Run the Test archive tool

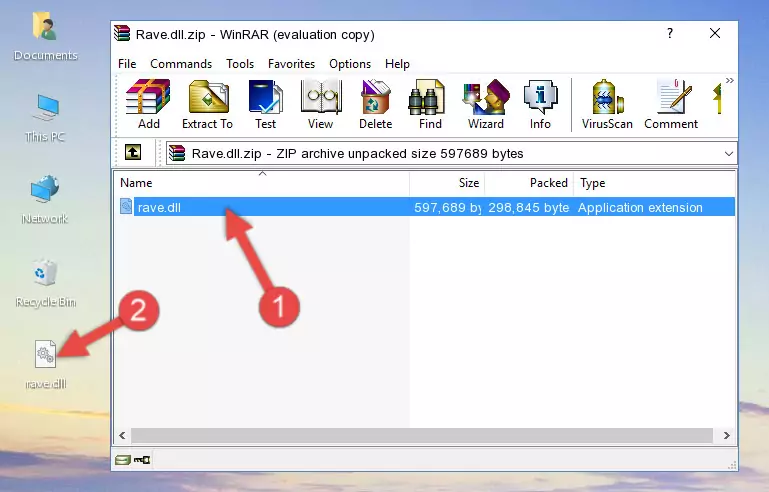[x=265, y=104]
